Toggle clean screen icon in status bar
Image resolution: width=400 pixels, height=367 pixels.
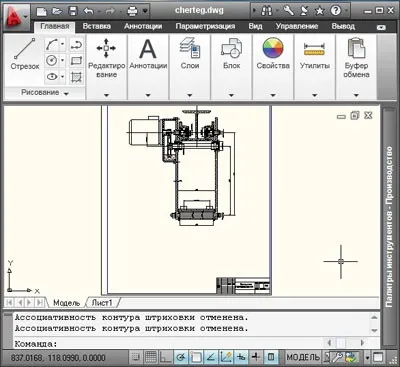pyautogui.click(x=378, y=357)
